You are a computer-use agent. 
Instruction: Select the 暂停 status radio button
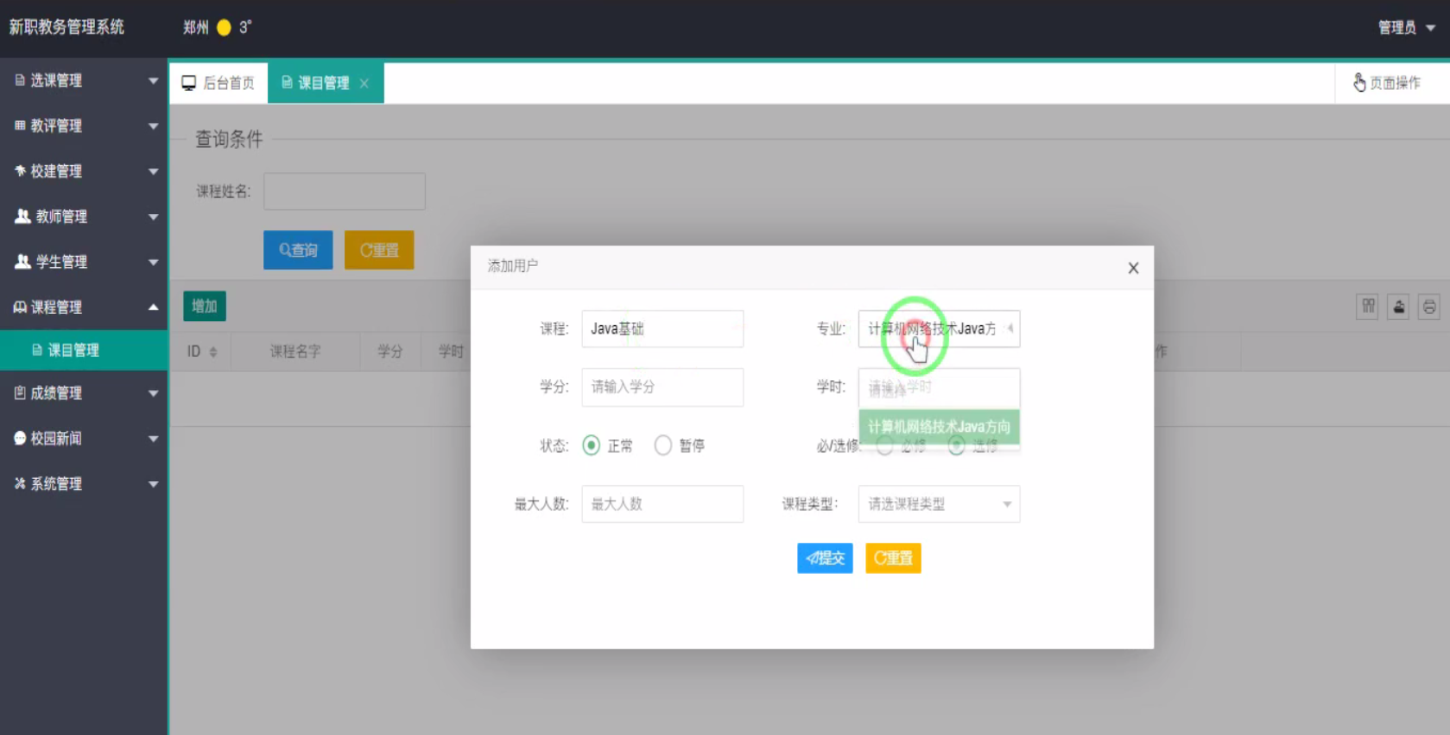[x=663, y=446]
